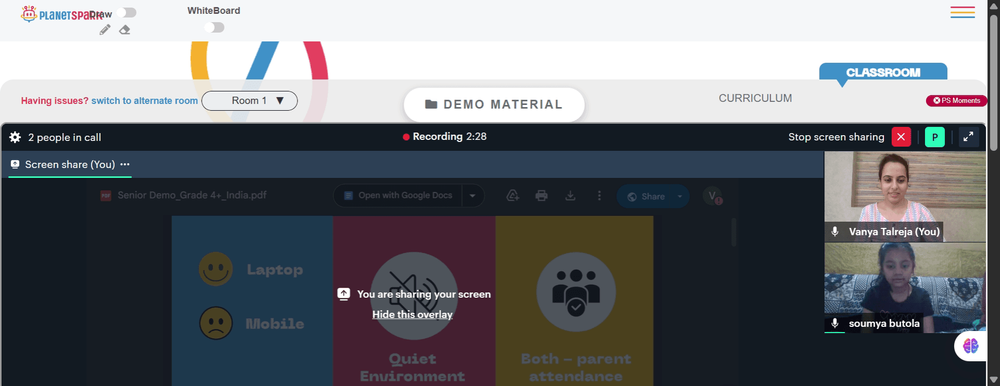The image size is (1000, 386).
Task: Click the PDF viewer scrollbar
Action: (733, 232)
